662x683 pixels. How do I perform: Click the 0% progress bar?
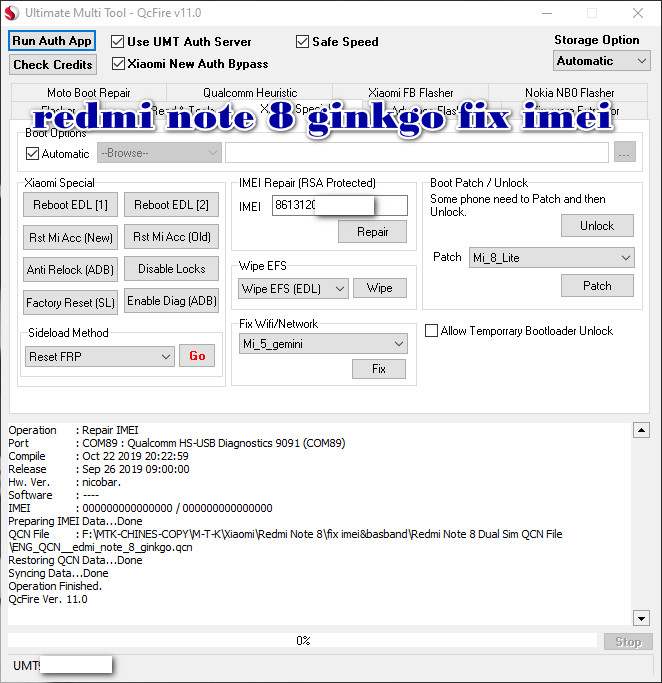pos(303,641)
